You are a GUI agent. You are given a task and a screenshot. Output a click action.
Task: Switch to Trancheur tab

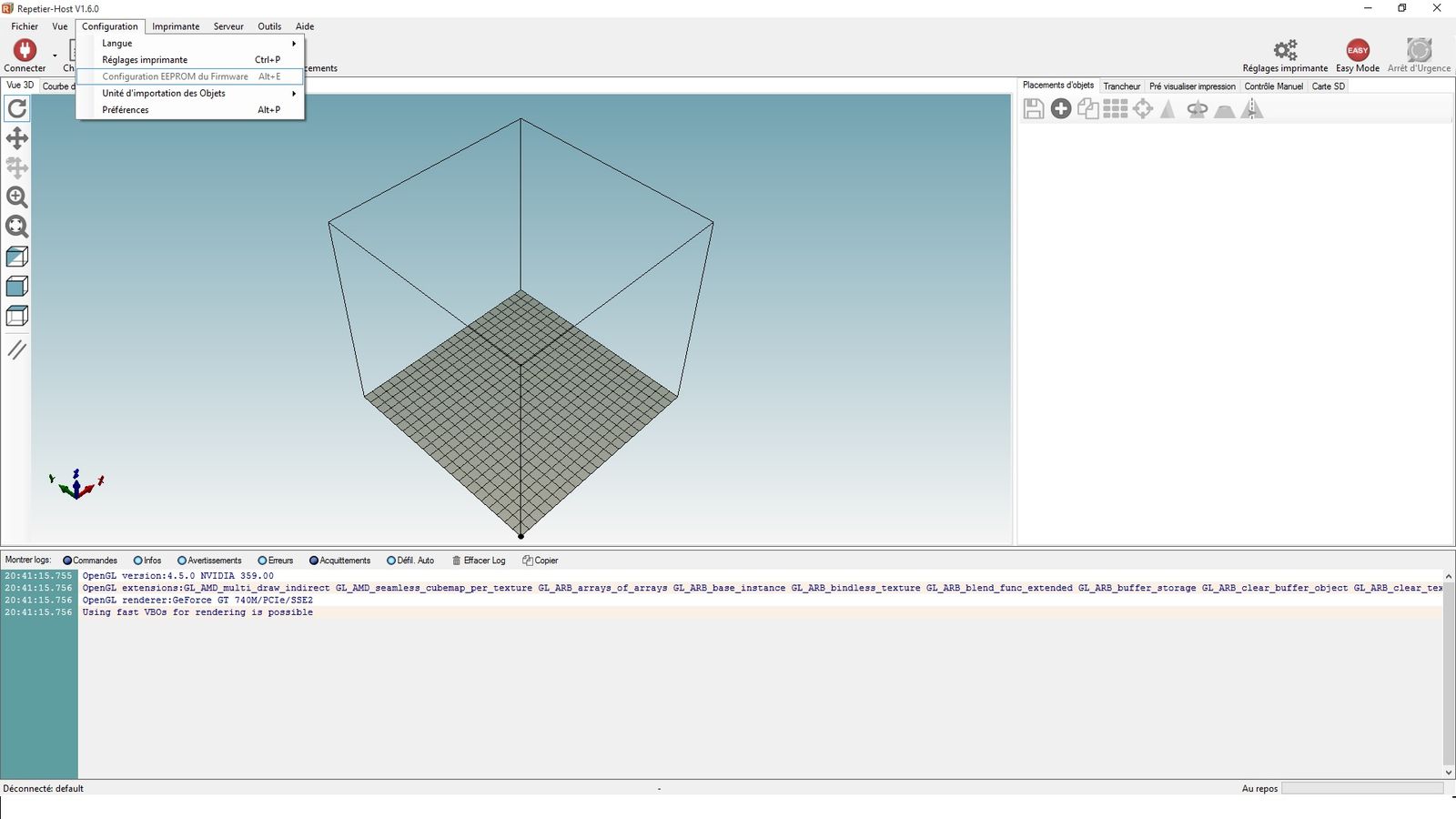pyautogui.click(x=1122, y=86)
